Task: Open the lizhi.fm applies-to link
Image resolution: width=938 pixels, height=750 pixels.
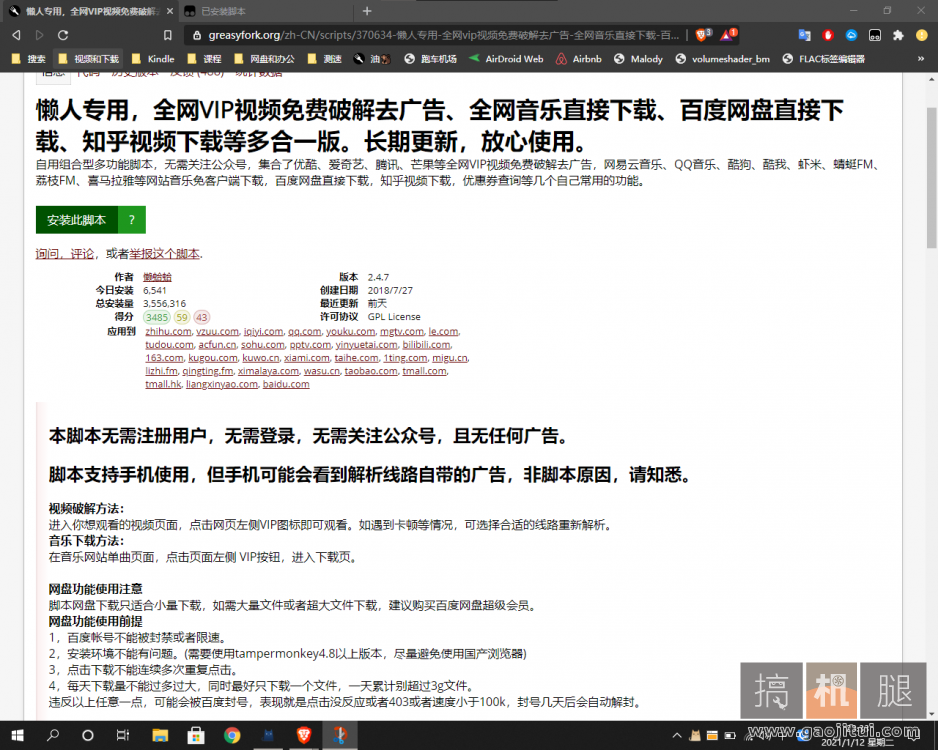Action: pyautogui.click(x=162, y=371)
